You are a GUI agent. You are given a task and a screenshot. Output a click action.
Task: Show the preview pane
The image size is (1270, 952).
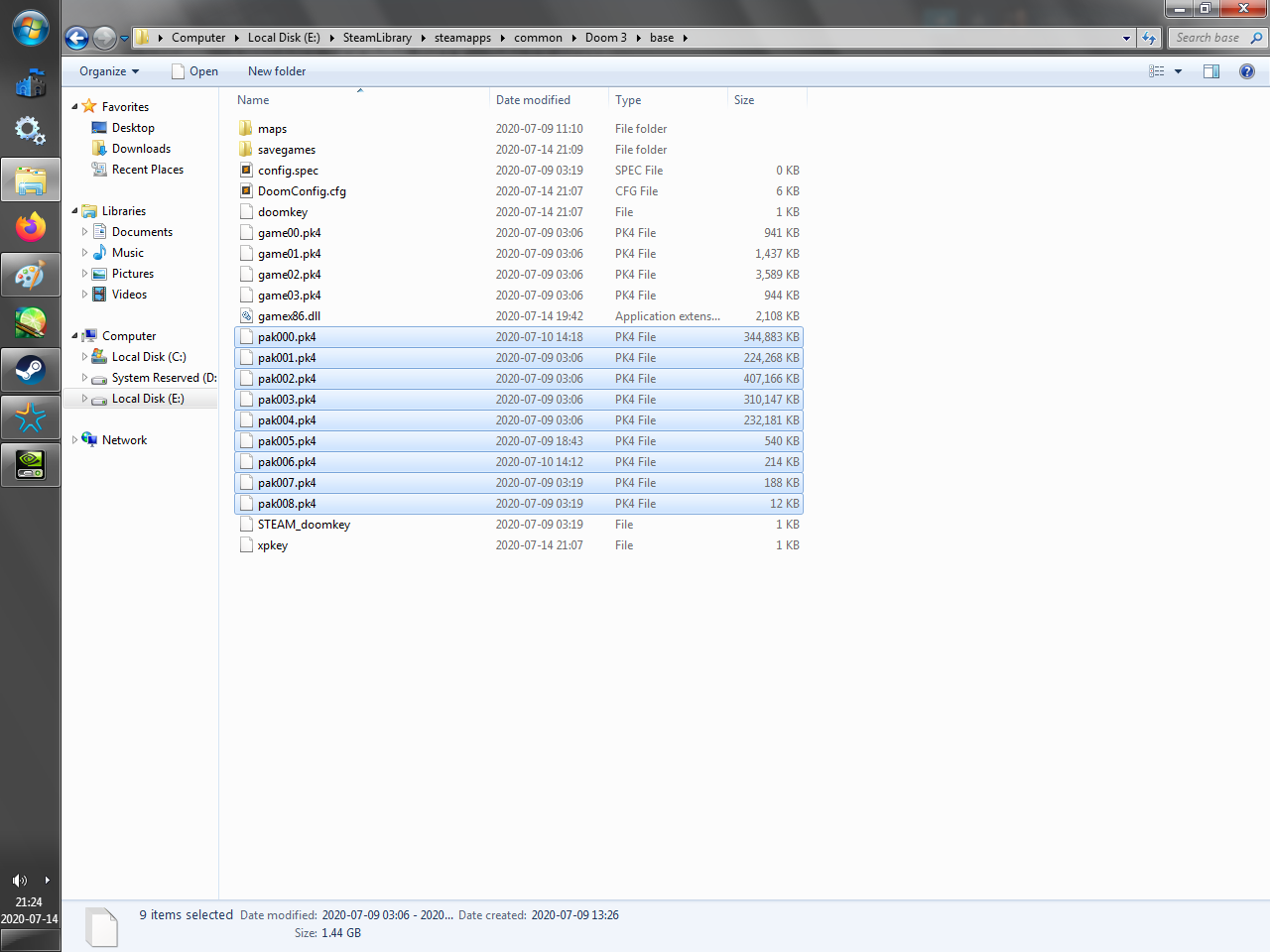point(1211,71)
